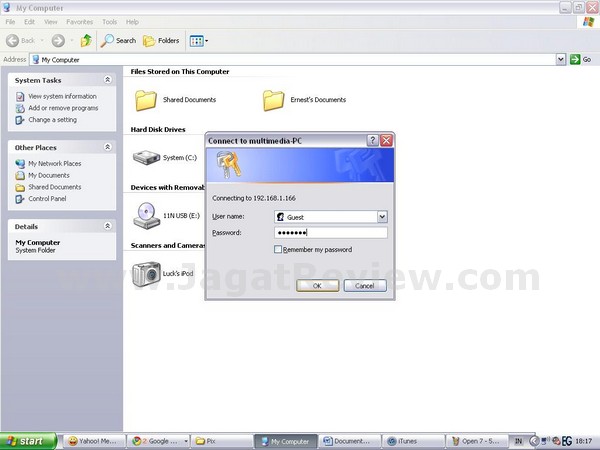Go up one folder level
This screenshot has height=450, width=600.
pyautogui.click(x=86, y=41)
